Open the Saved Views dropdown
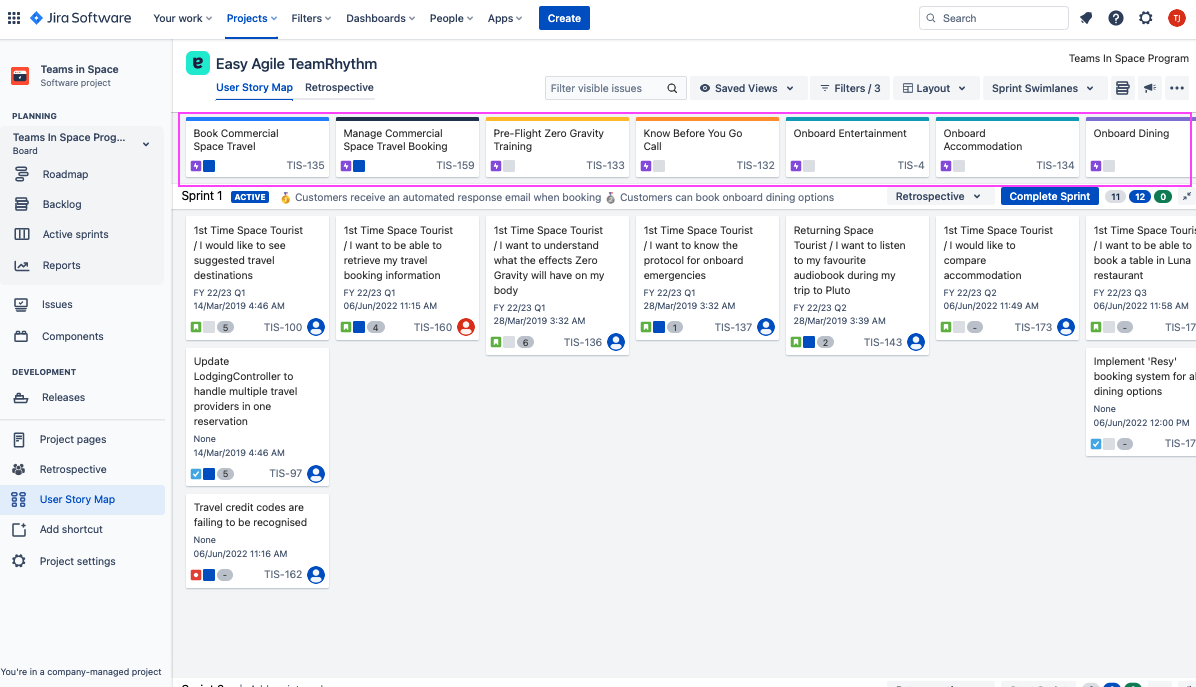This screenshot has height=687, width=1196. tap(747, 88)
